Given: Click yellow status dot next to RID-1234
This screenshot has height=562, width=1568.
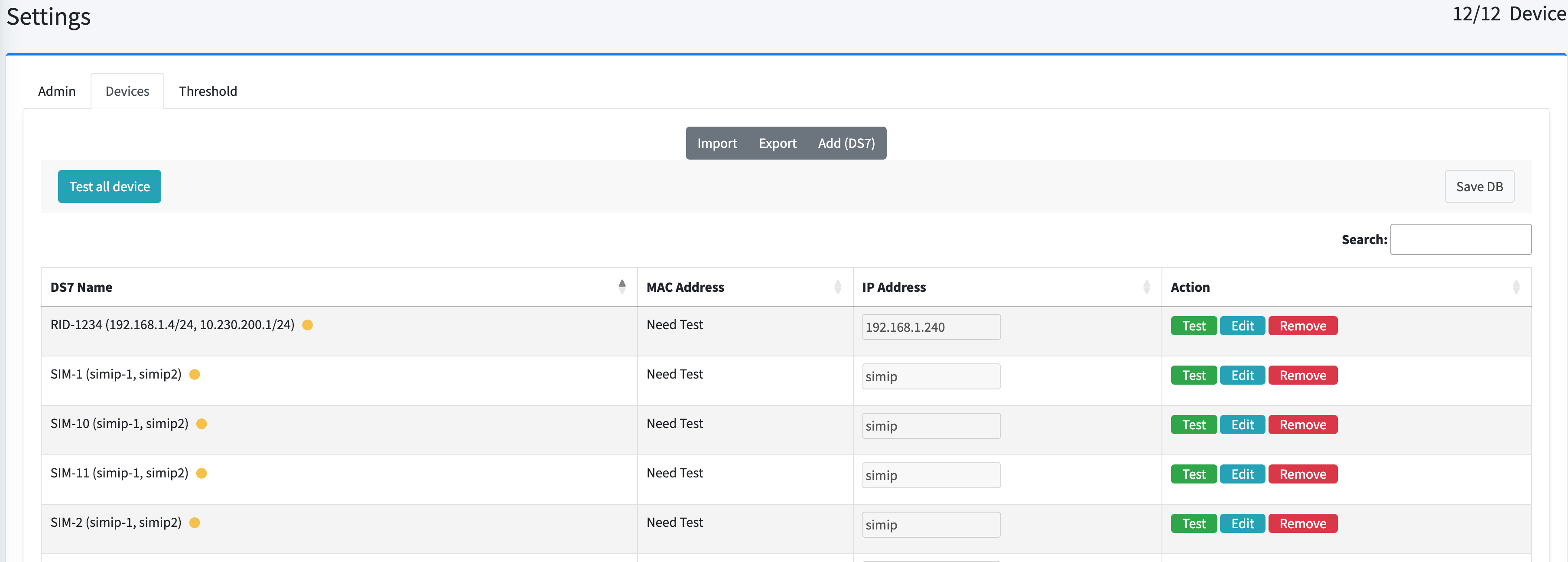Looking at the screenshot, I should [x=307, y=325].
